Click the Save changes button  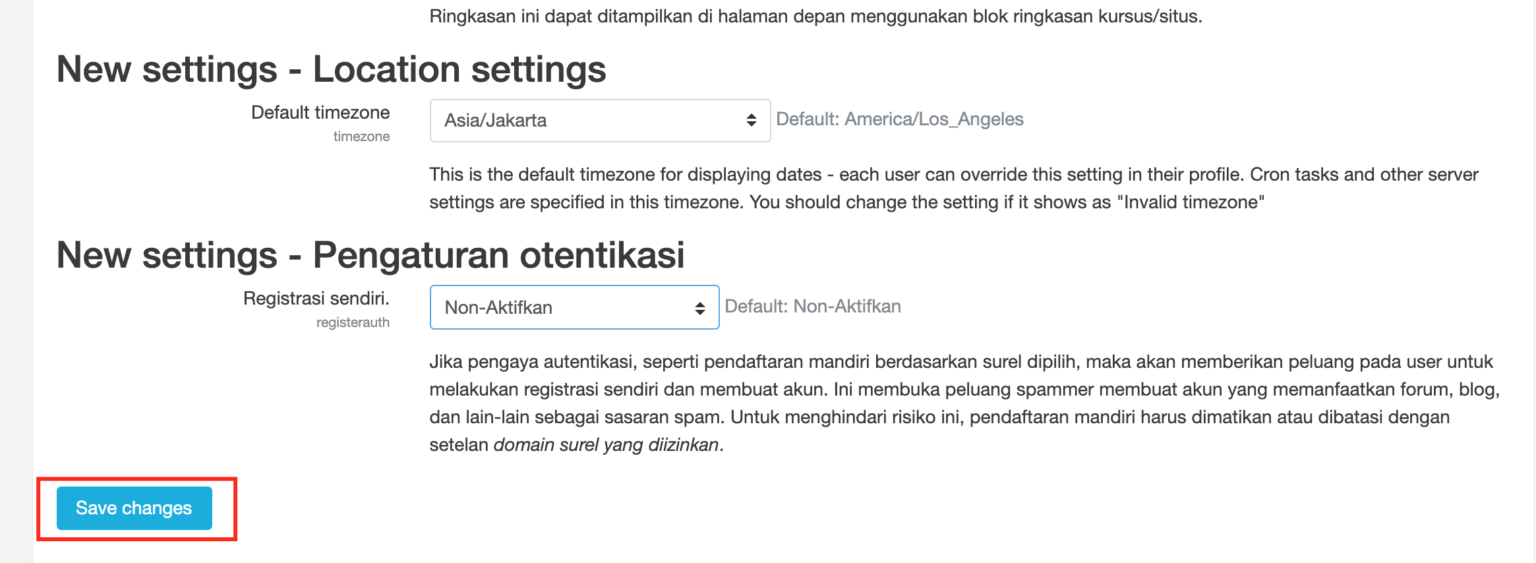[134, 508]
